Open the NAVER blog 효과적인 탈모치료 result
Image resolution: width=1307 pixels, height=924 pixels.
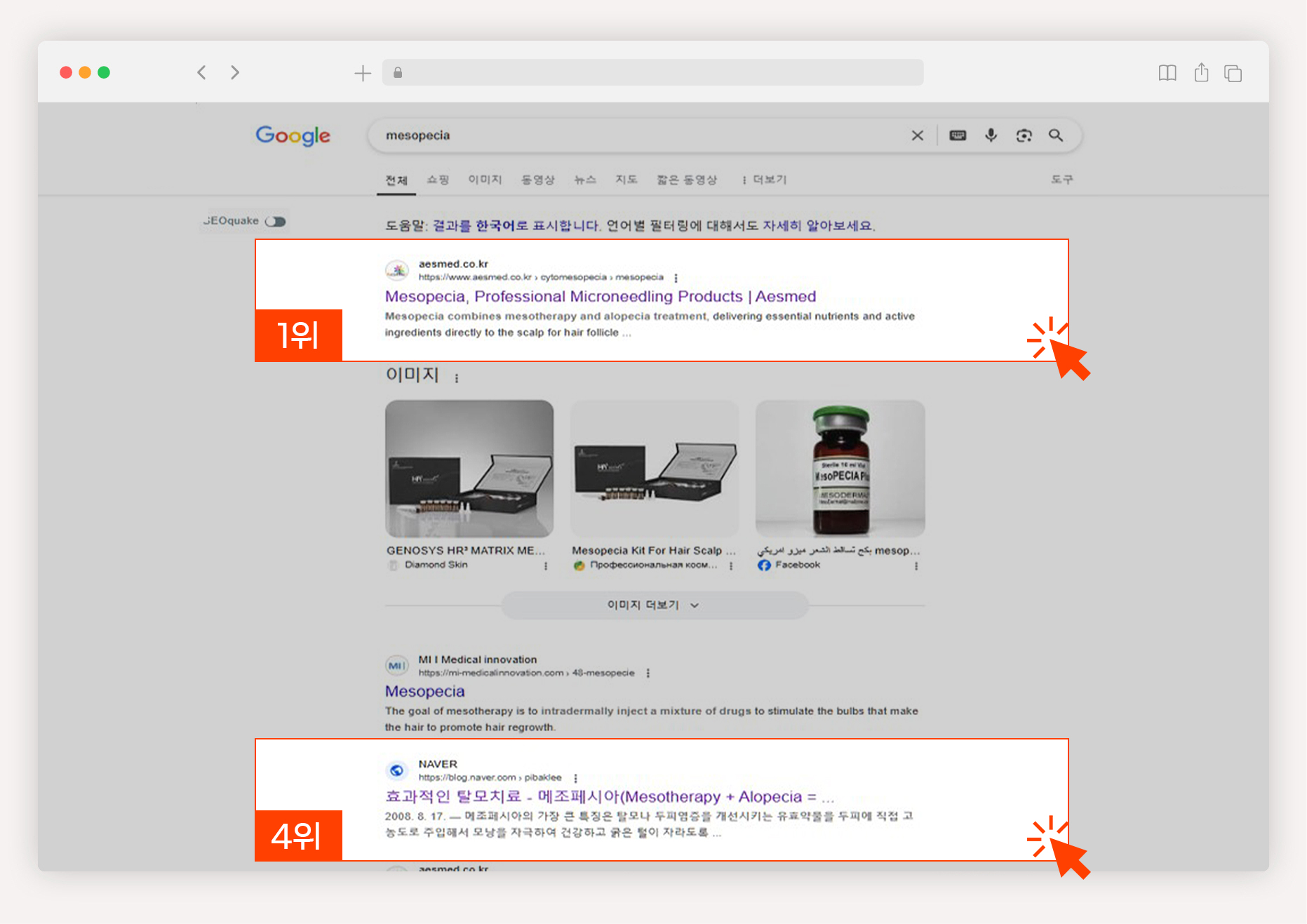coord(610,796)
